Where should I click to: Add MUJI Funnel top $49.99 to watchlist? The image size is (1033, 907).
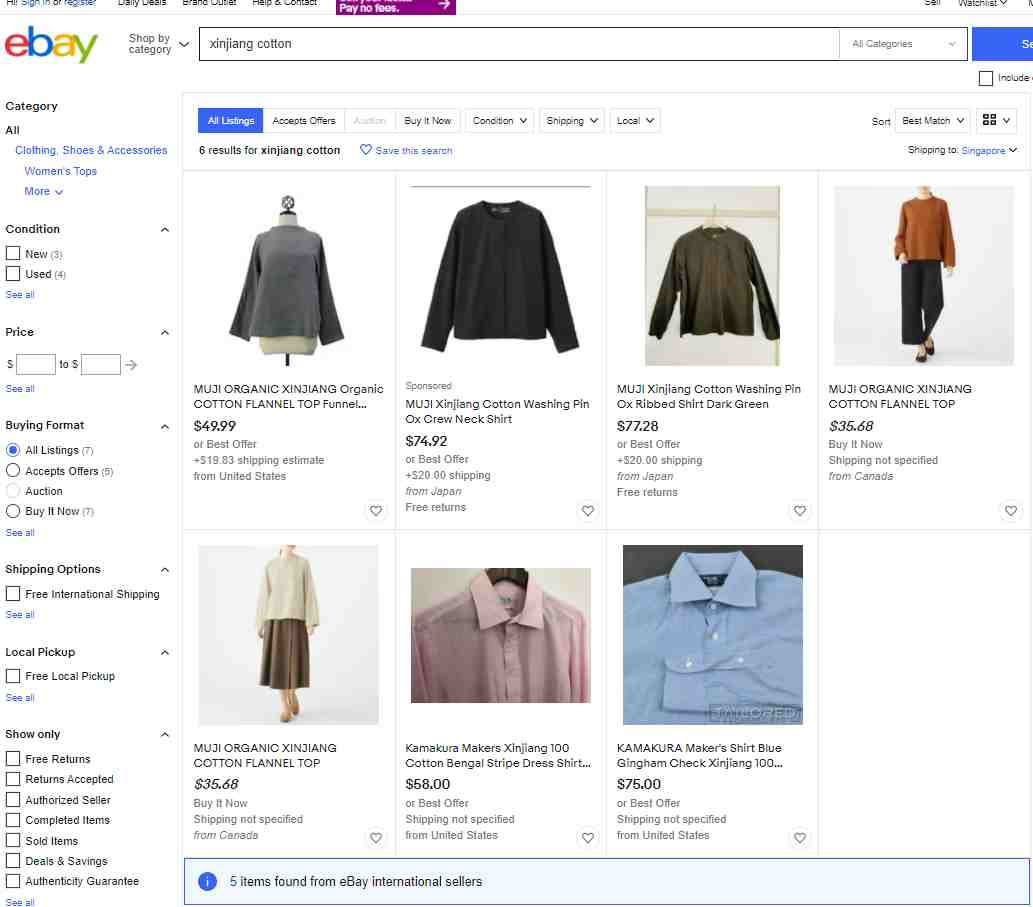[376, 510]
